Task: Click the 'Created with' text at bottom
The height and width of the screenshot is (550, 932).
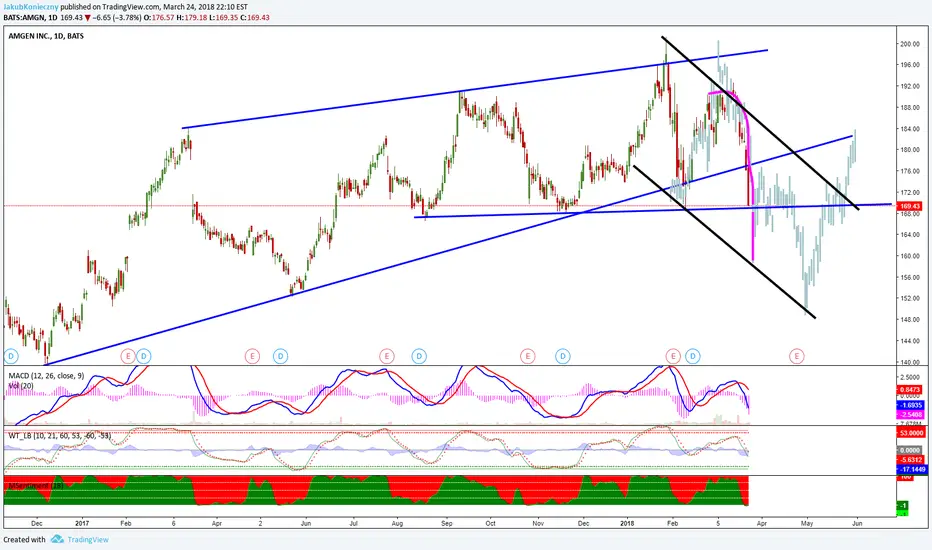Action: tap(24, 540)
